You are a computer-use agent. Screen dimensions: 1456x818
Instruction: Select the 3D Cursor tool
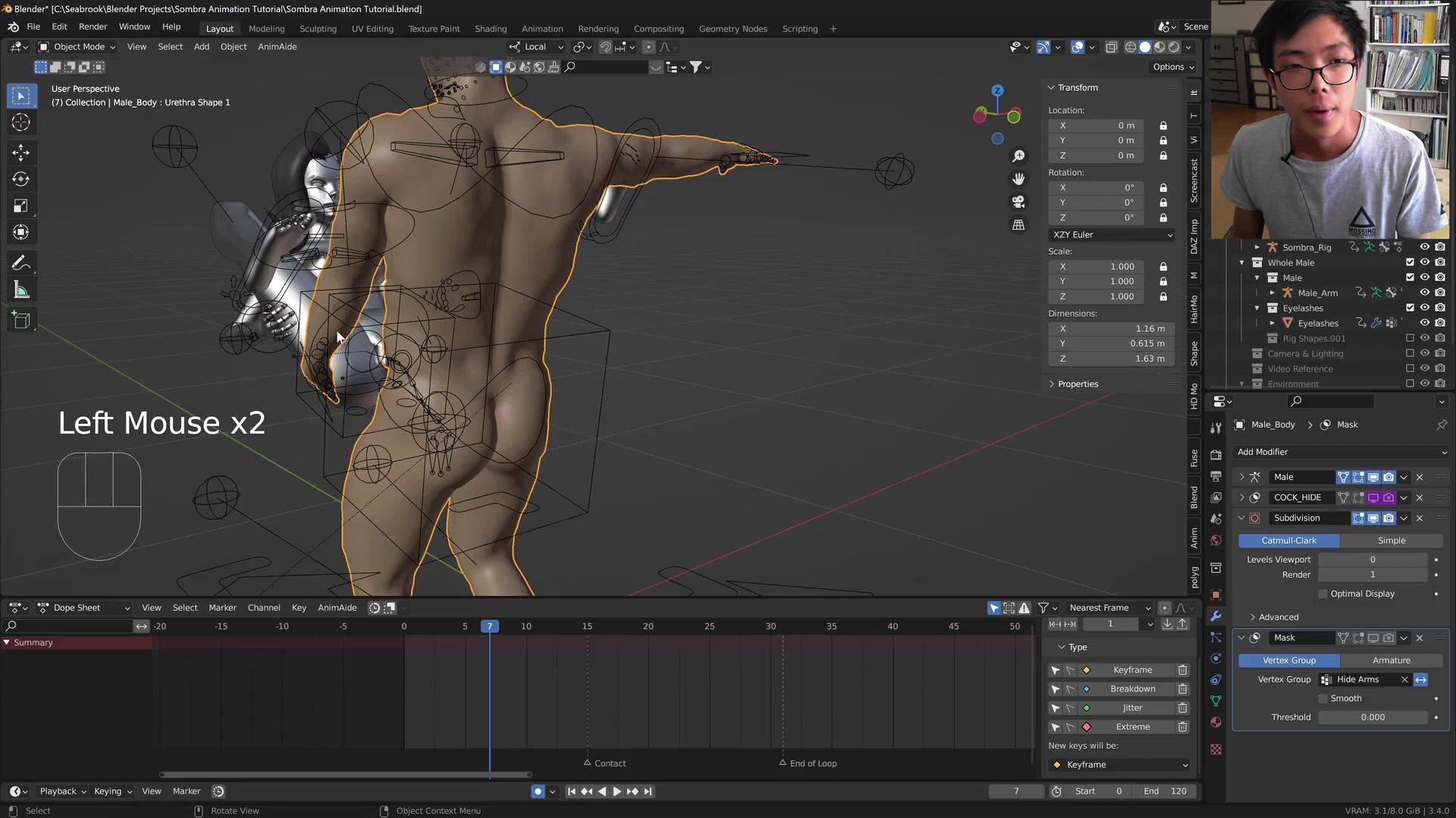20,122
